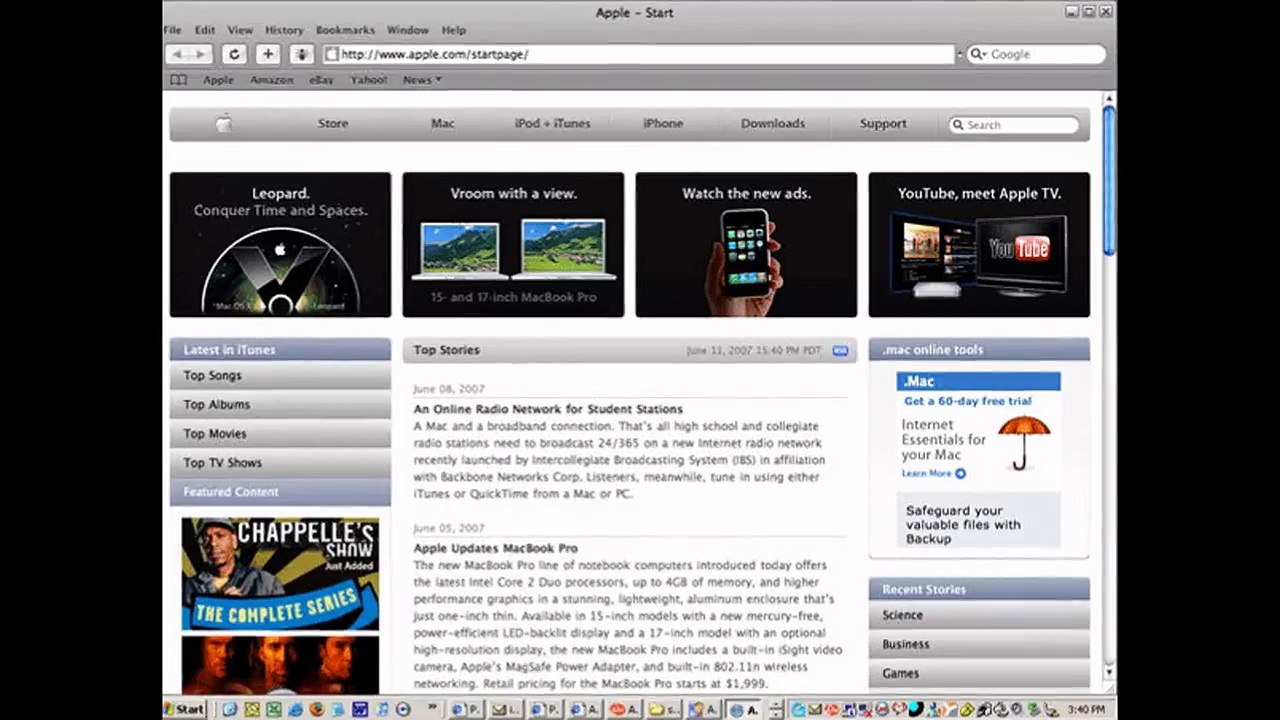The height and width of the screenshot is (720, 1280).
Task: Click the URL address field
Action: [x=640, y=54]
